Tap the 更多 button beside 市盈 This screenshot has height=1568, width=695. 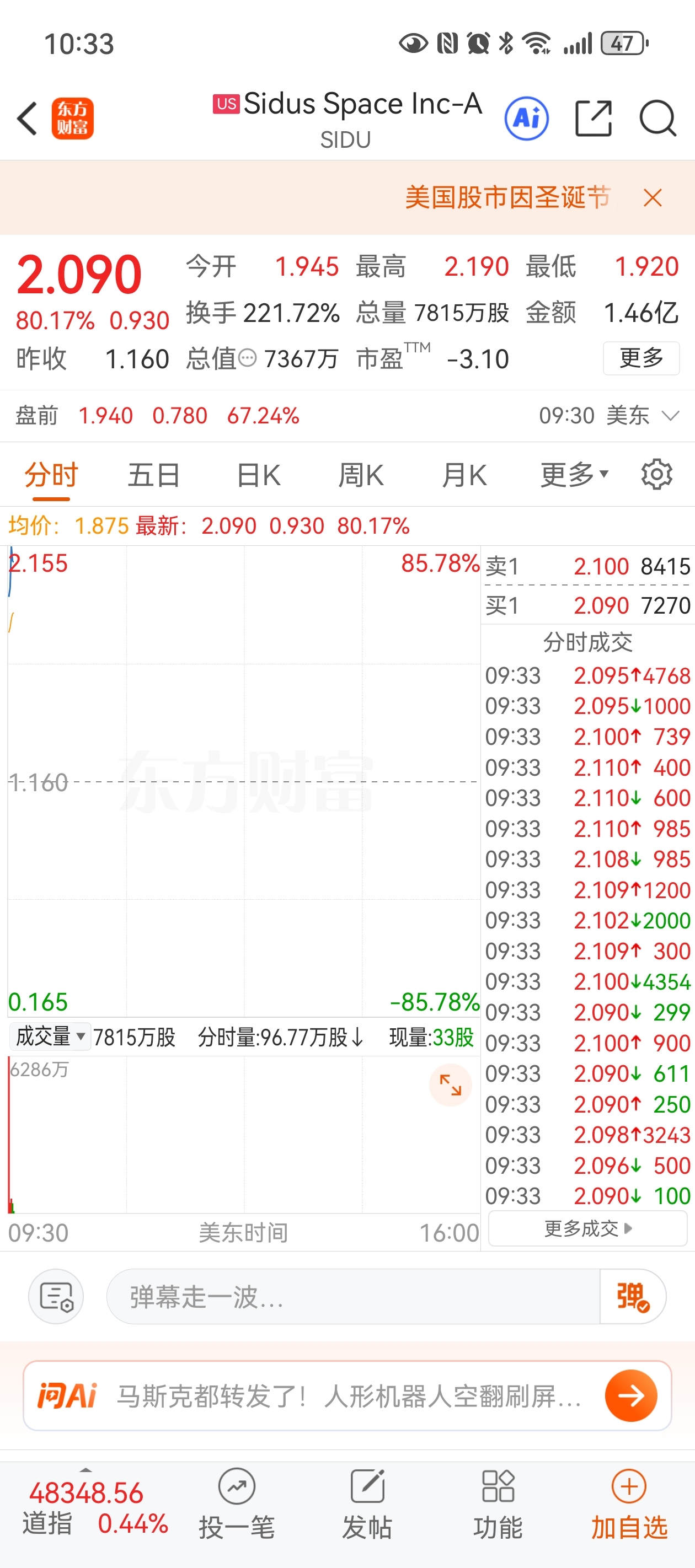[x=641, y=358]
